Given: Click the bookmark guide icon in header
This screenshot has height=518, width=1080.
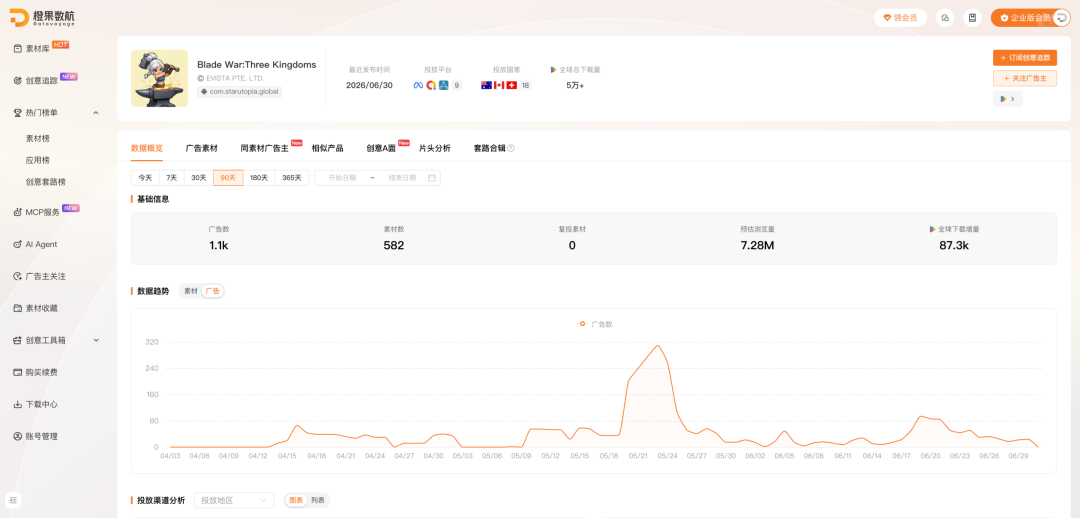Looking at the screenshot, I should [972, 18].
